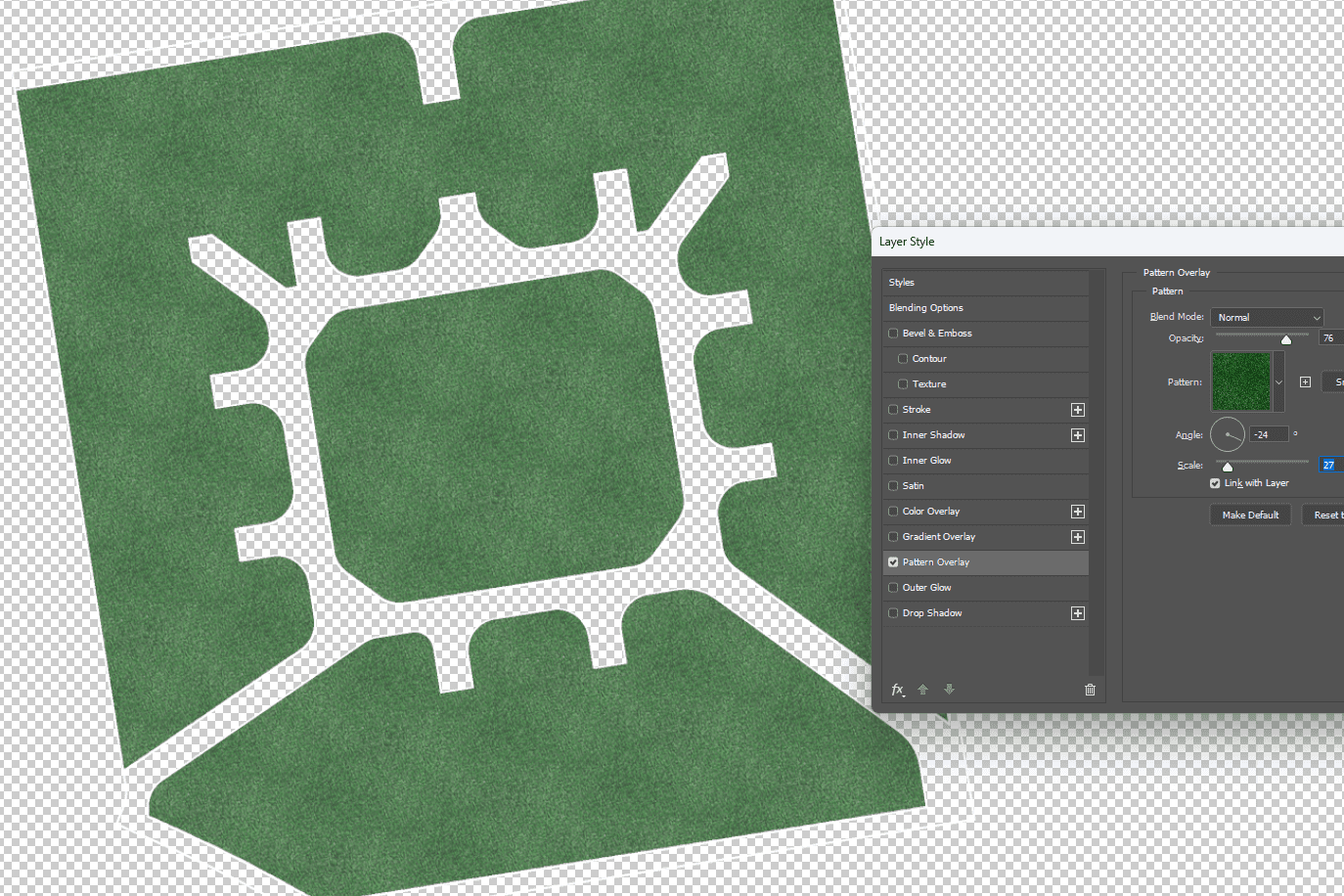The image size is (1344, 896).
Task: Click the Angle value input field
Action: pos(1268,435)
